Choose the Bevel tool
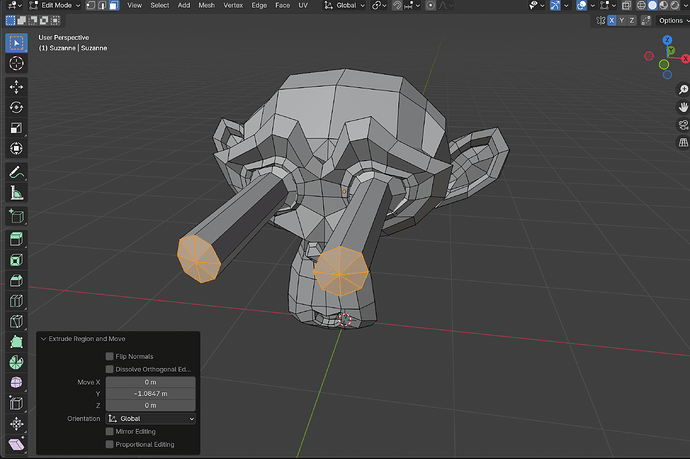 (x=16, y=280)
